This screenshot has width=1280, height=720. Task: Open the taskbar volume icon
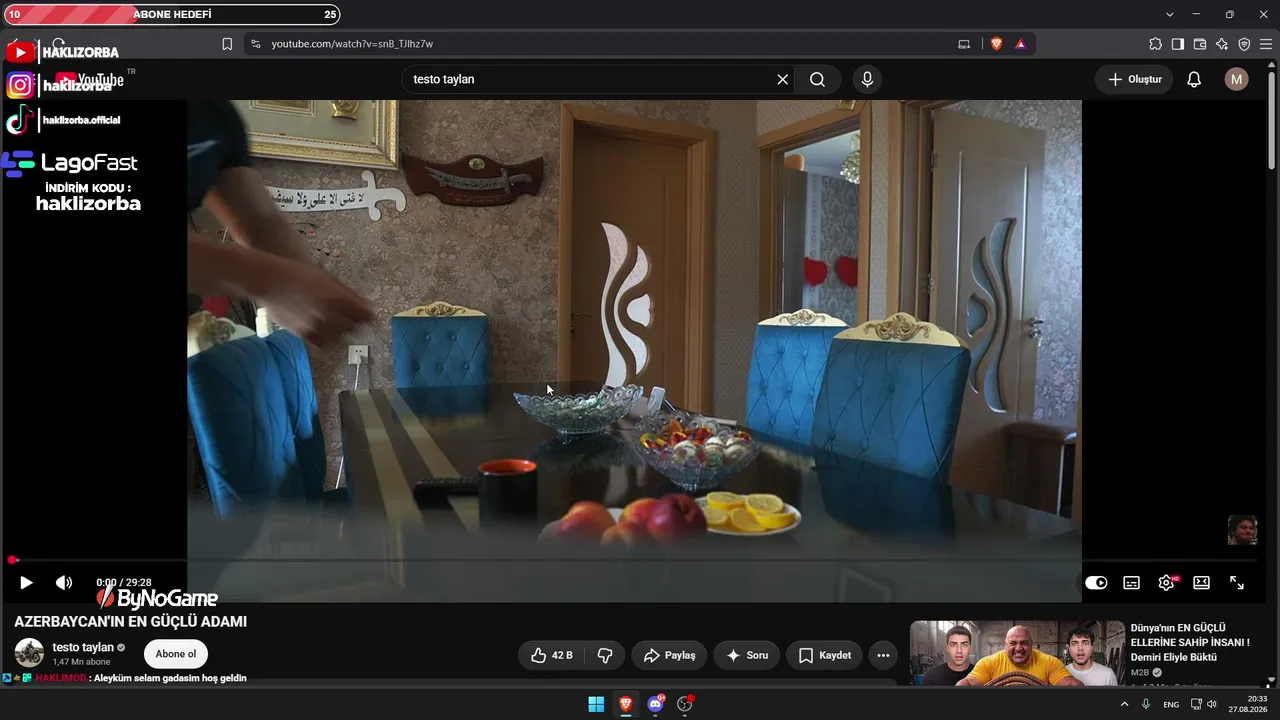(x=1212, y=704)
